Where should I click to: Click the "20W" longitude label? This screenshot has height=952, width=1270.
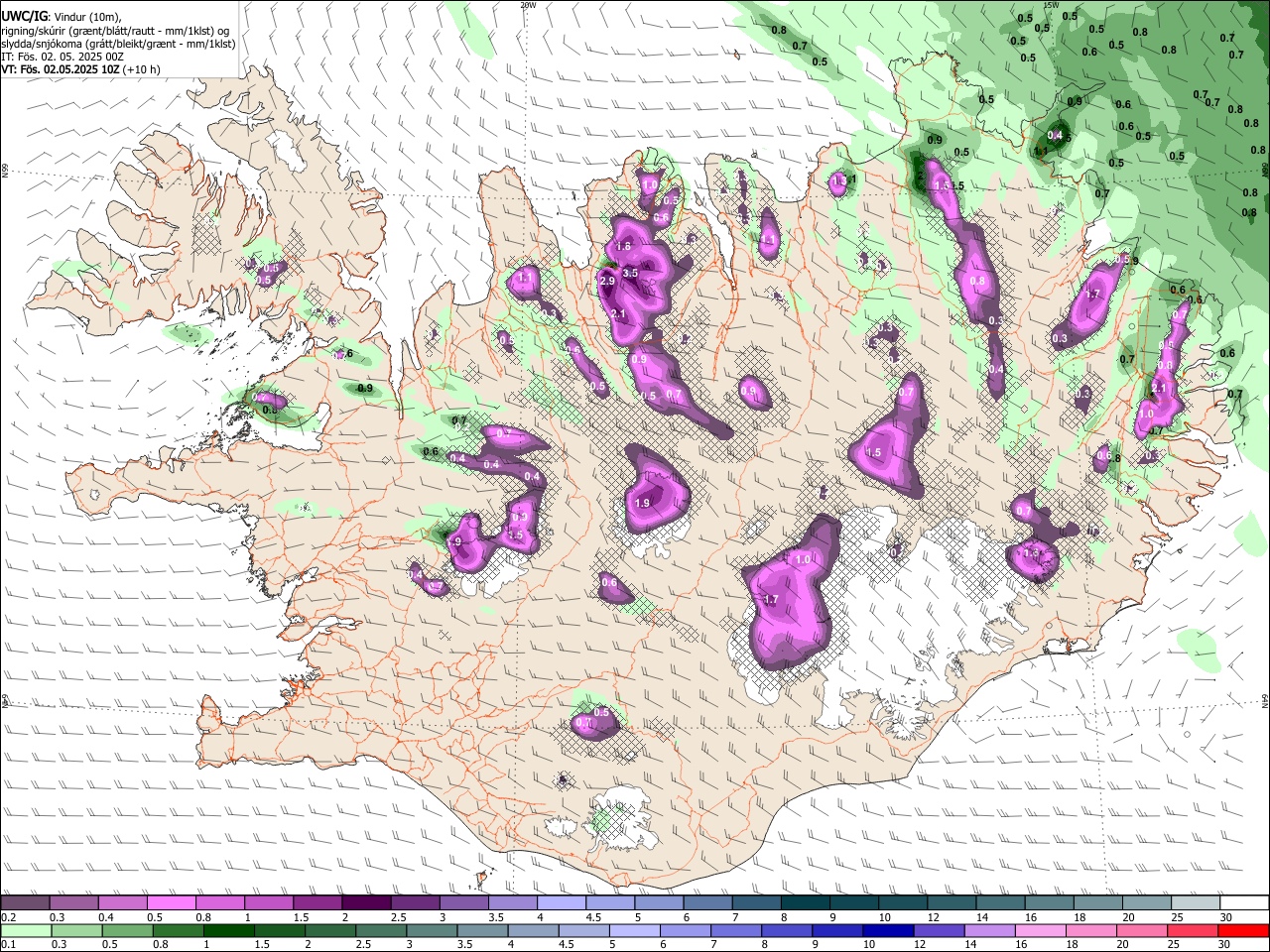click(x=528, y=5)
